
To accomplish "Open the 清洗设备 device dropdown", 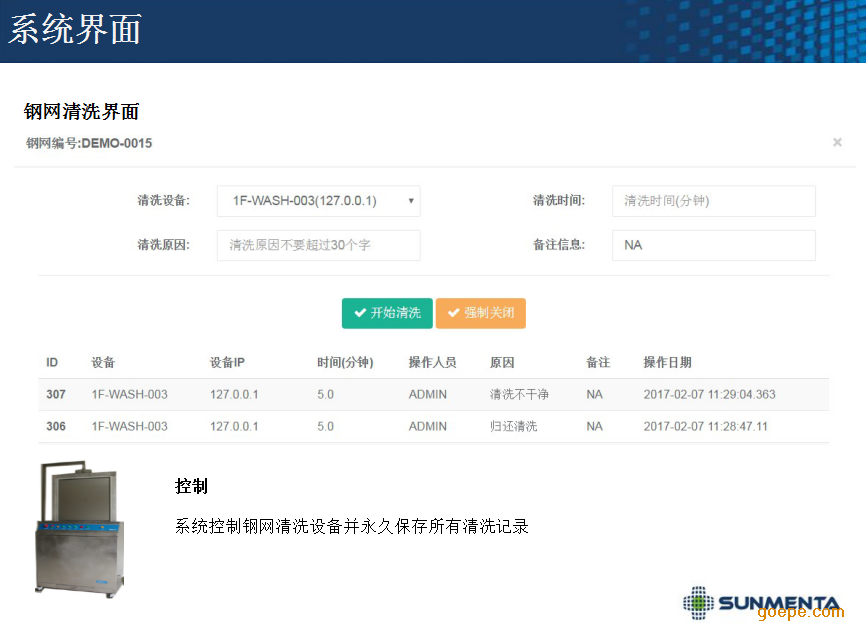I will [x=318, y=201].
